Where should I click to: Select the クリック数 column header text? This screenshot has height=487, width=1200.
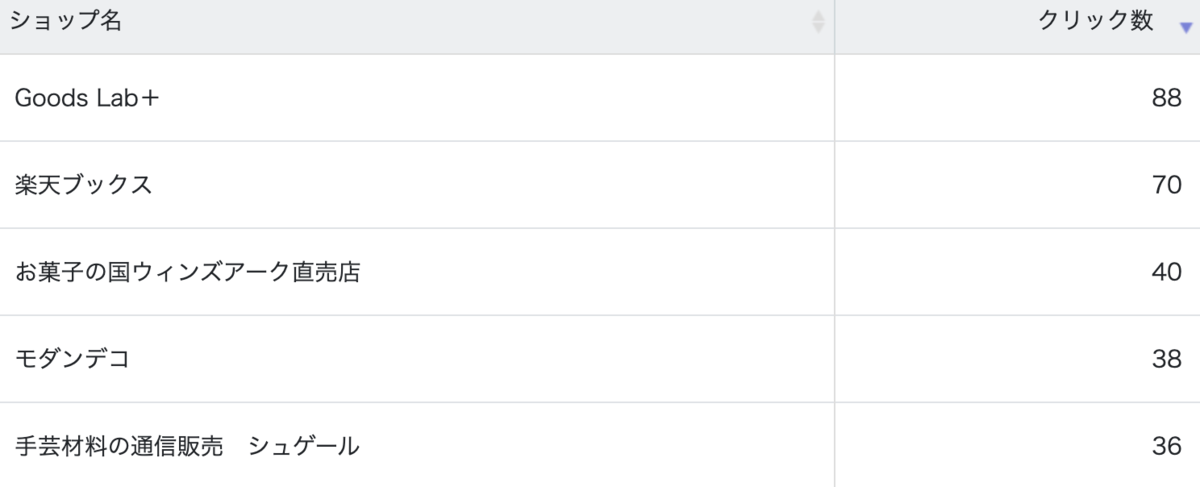coord(1096,22)
